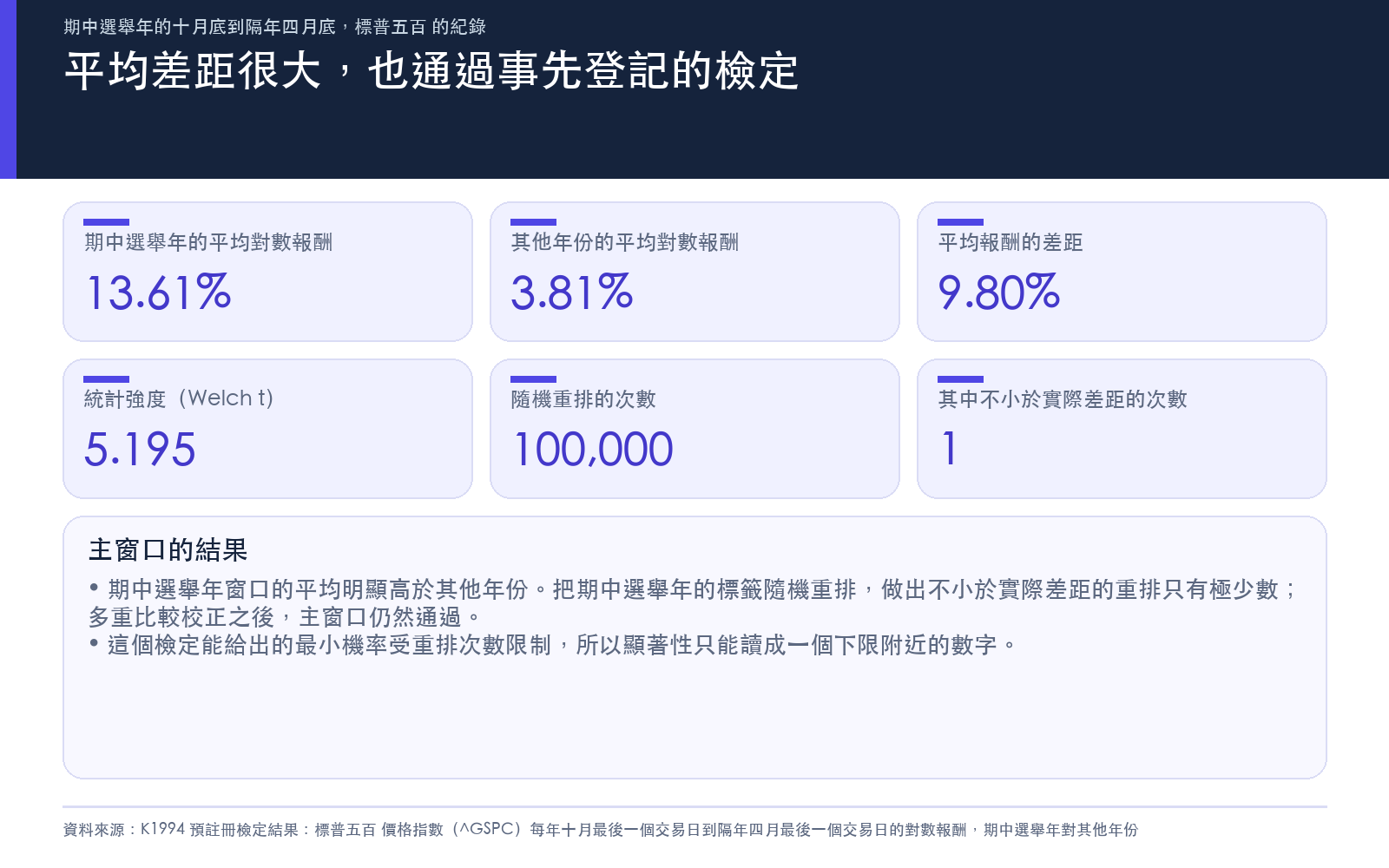Click the label 其中不小於實際差距的次數
Image resolution: width=1389 pixels, height=868 pixels.
tap(1063, 398)
